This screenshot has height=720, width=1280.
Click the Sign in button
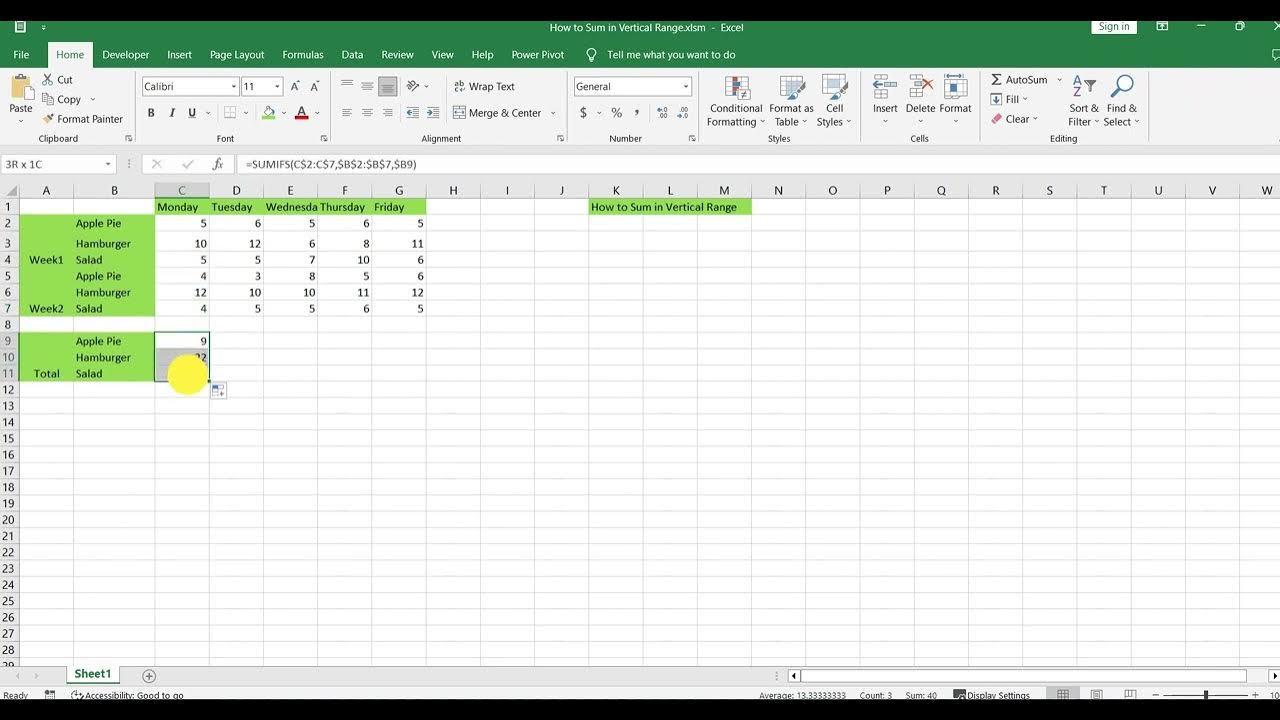(x=1113, y=27)
